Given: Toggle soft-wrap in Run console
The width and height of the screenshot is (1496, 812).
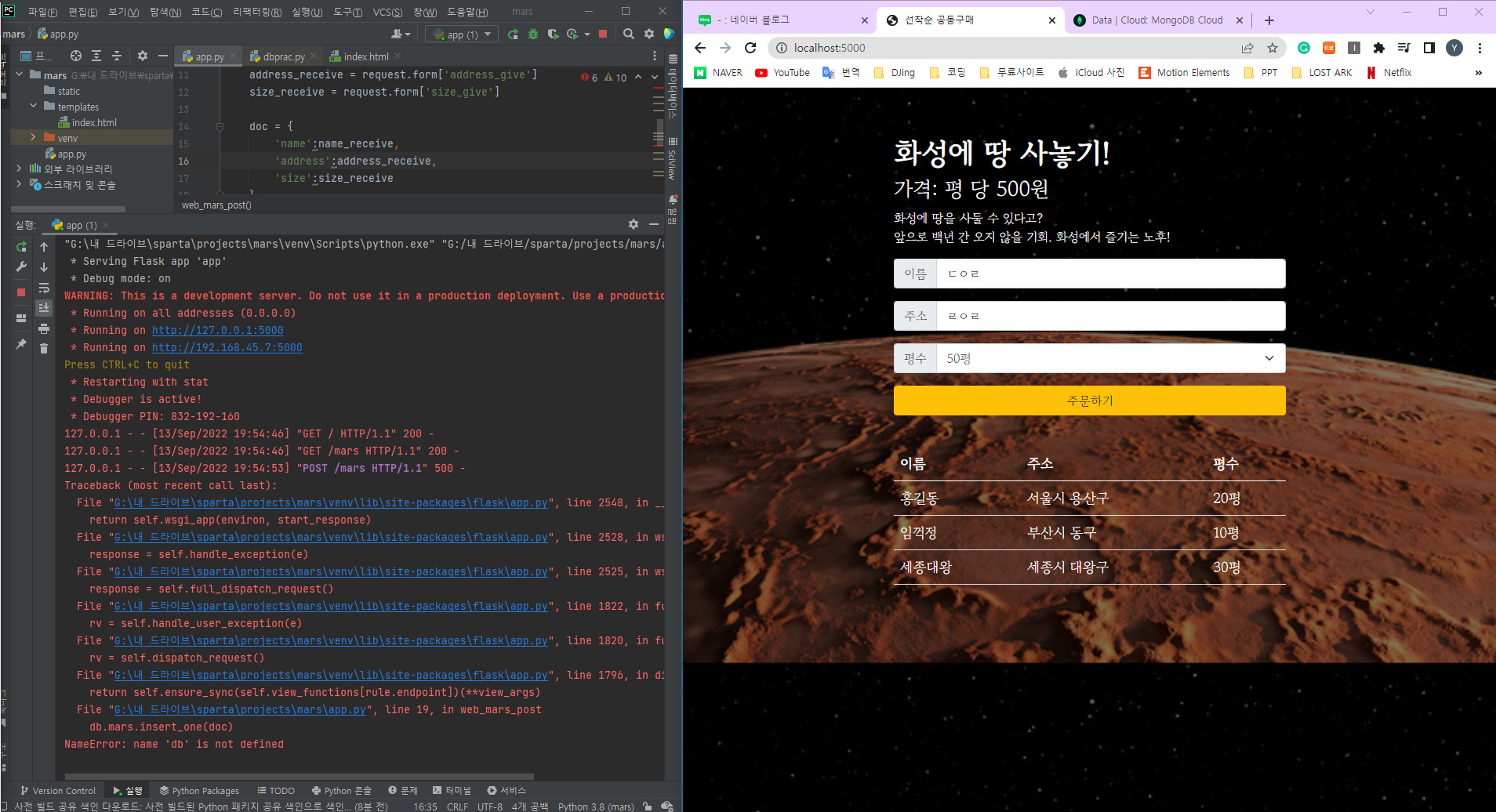Looking at the screenshot, I should point(44,288).
